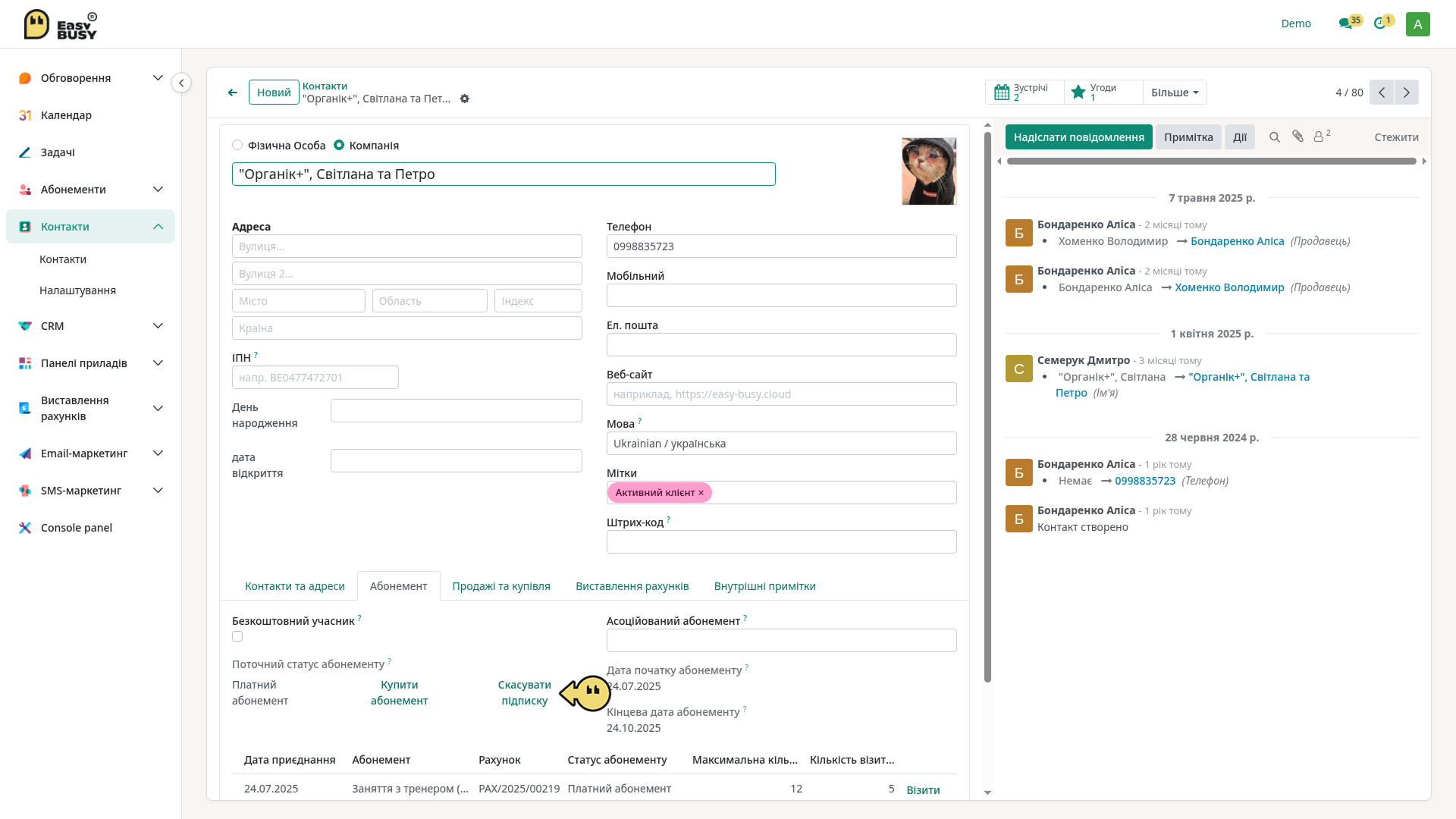
Task: Open the activities clock icon with 1 badge
Action: click(1379, 24)
